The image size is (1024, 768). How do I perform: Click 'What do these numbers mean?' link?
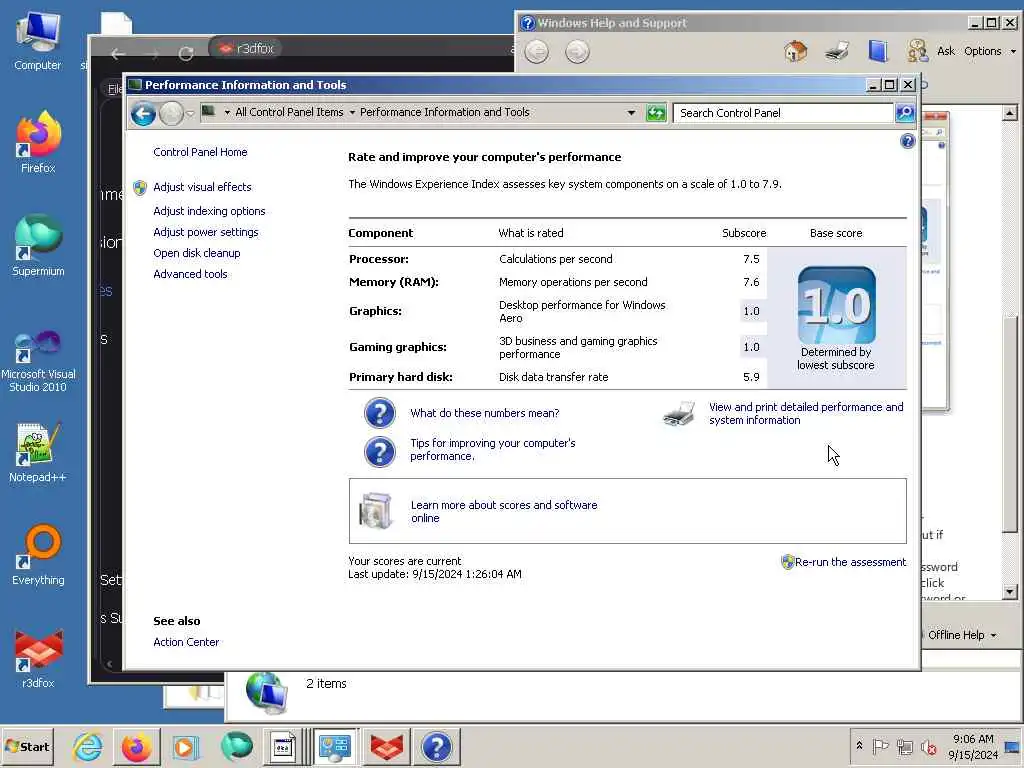pyautogui.click(x=485, y=413)
